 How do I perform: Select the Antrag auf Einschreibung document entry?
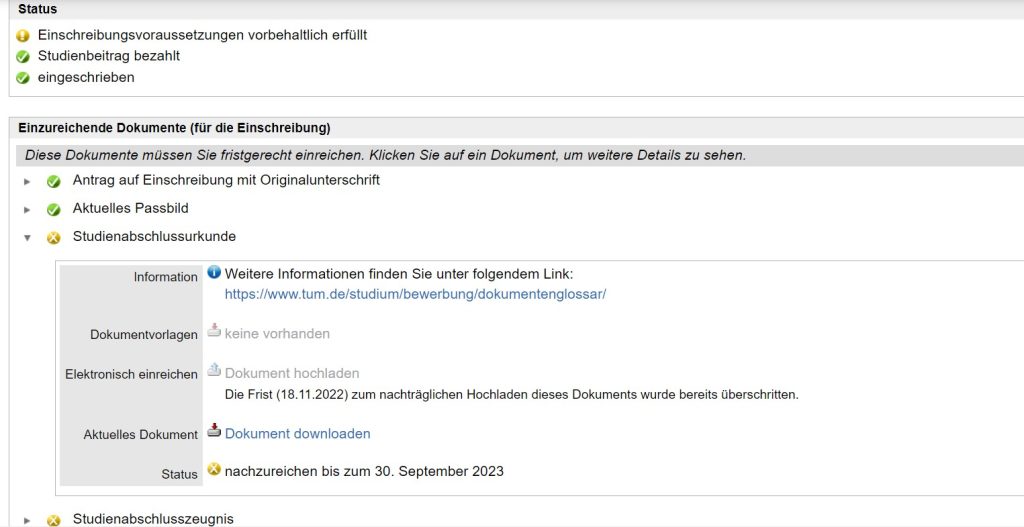226,181
